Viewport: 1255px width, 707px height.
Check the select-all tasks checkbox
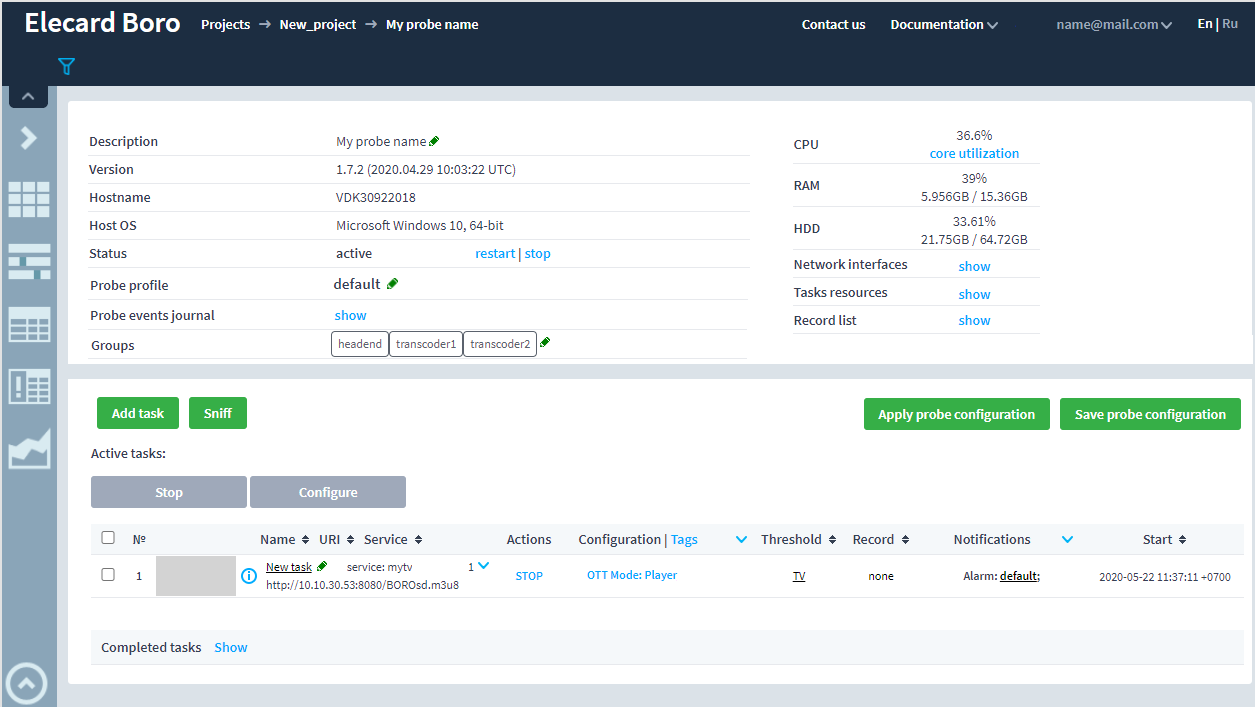tap(108, 538)
